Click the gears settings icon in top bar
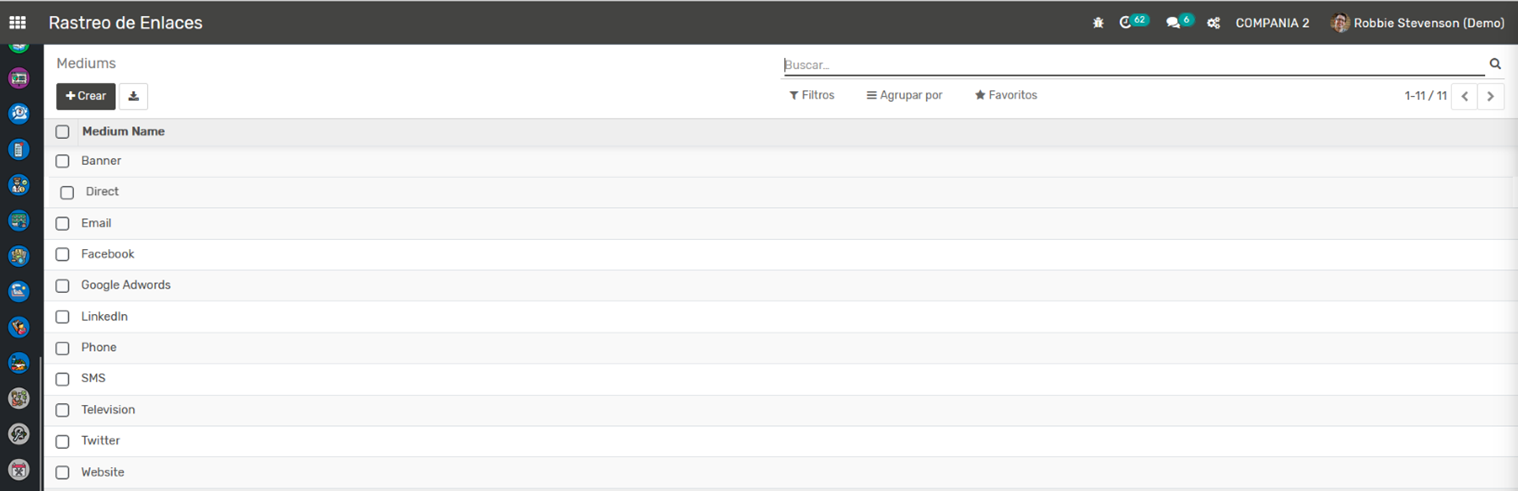Viewport: 1518px width, 491px height. [x=1213, y=23]
